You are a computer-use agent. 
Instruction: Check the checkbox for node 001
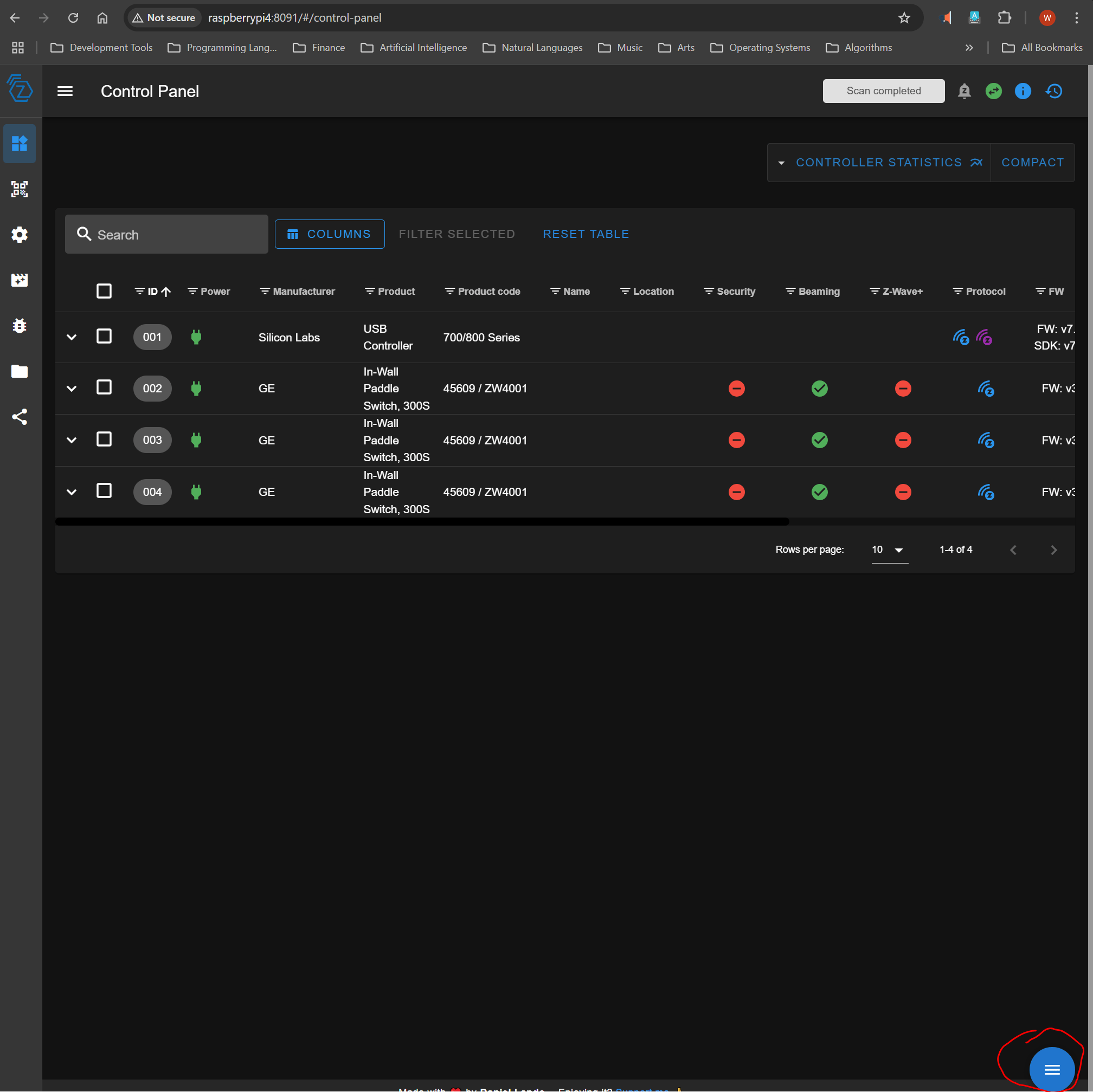click(104, 337)
